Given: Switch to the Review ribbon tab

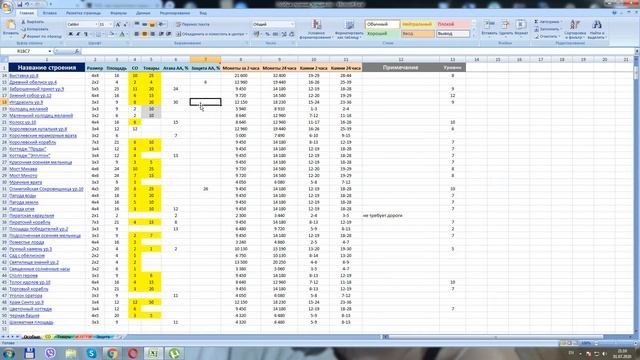Looking at the screenshot, I should (175, 13).
